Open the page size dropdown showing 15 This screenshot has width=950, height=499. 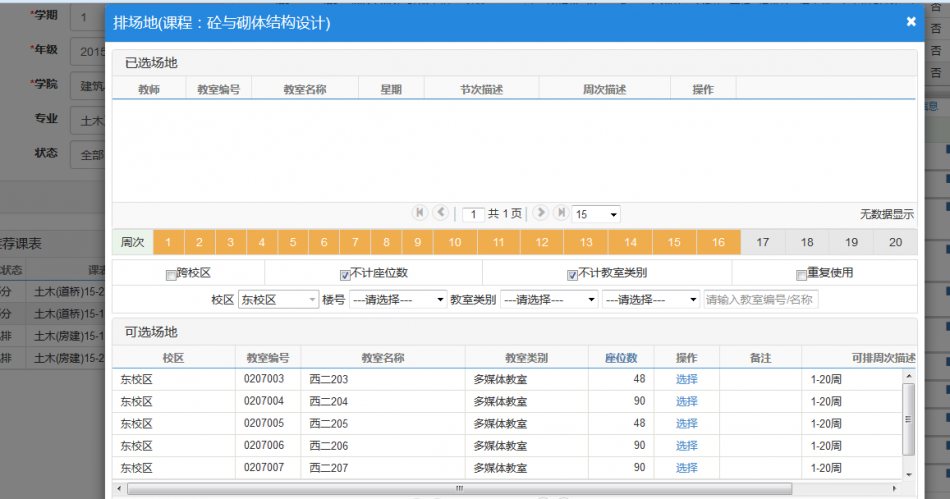(x=596, y=214)
